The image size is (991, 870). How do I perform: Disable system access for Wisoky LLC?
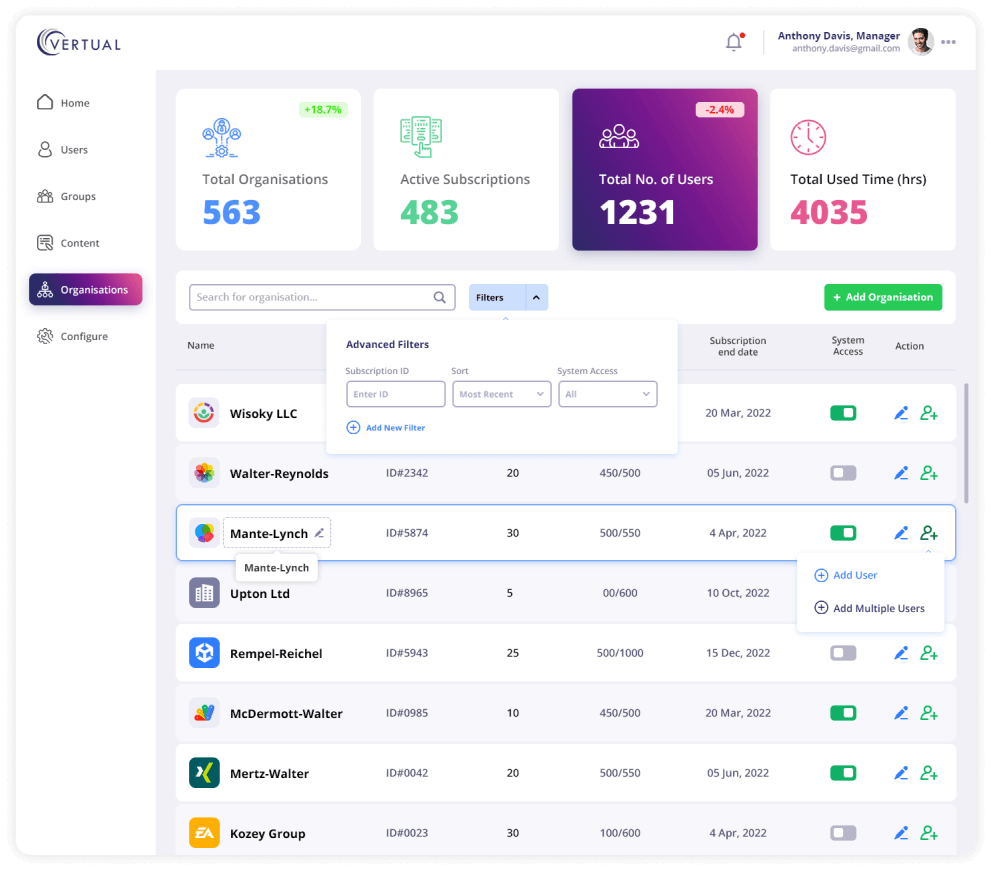[x=843, y=413]
